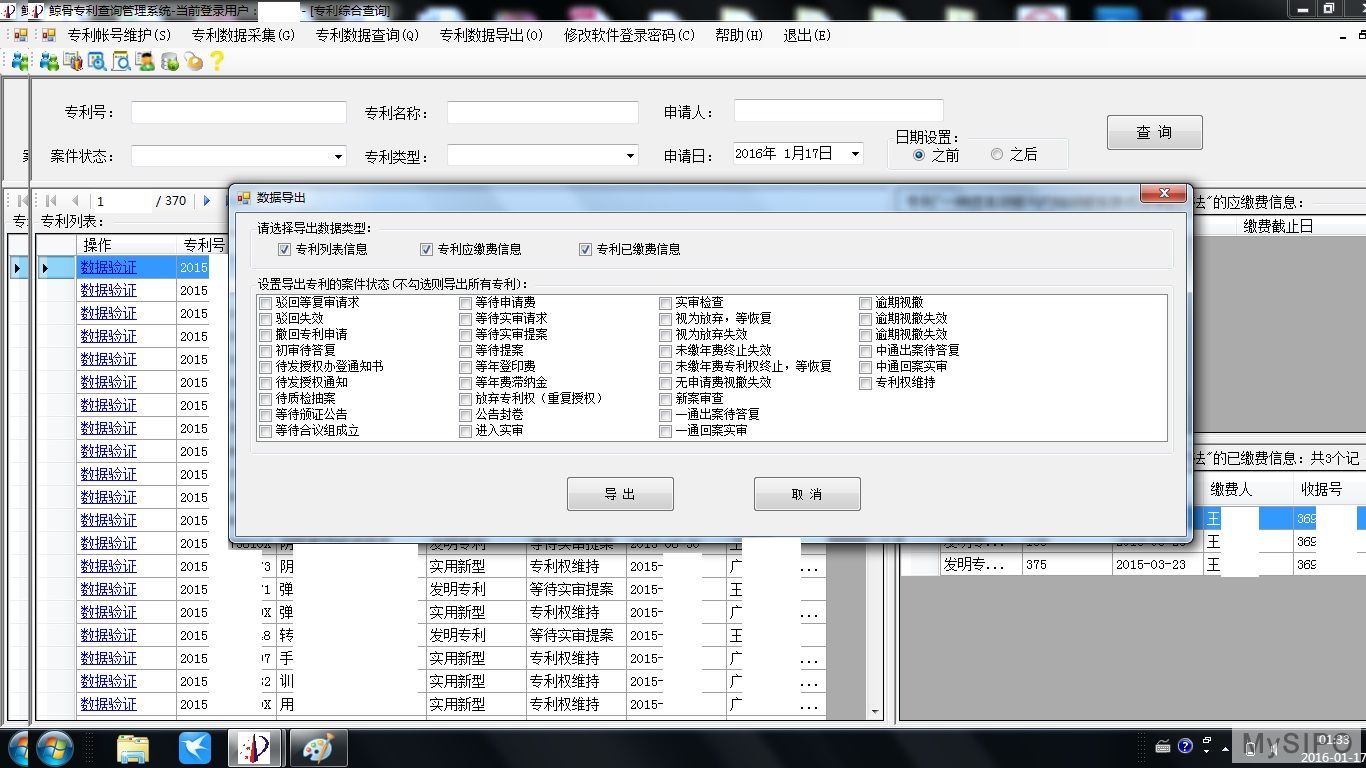Viewport: 1366px width, 768px height.
Task: Open the 专利数据采集(G) menu
Action: pos(243,35)
